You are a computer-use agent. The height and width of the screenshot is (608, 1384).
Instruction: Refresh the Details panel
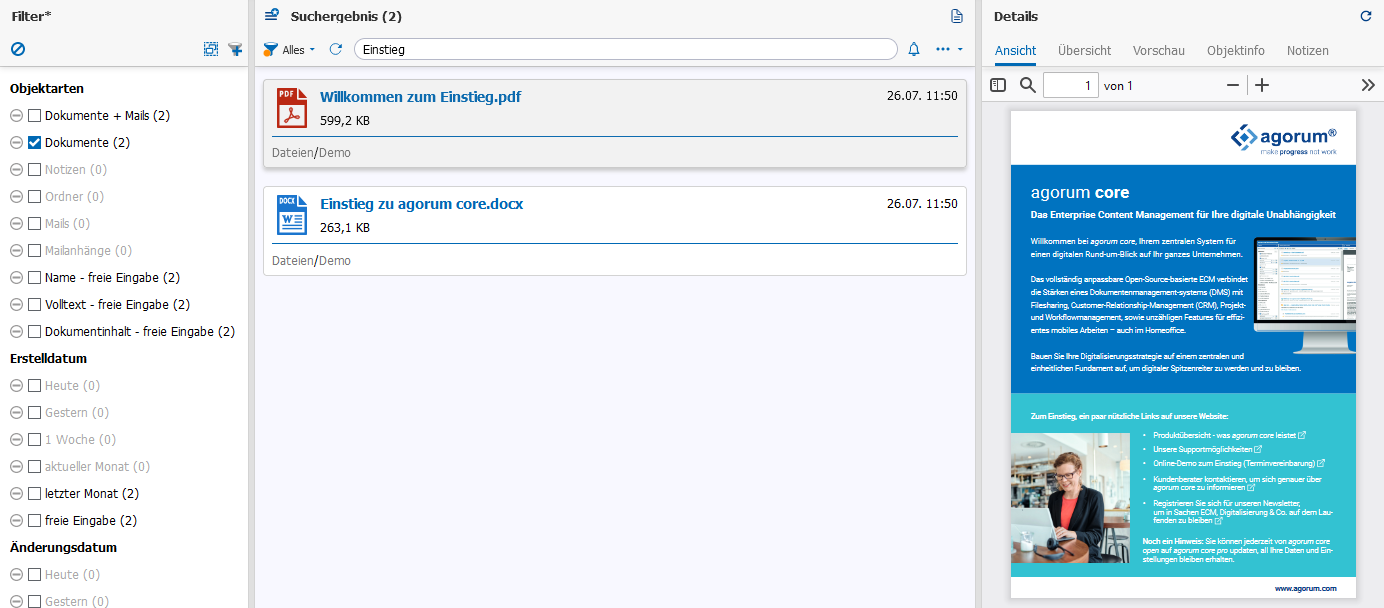pyautogui.click(x=1366, y=16)
